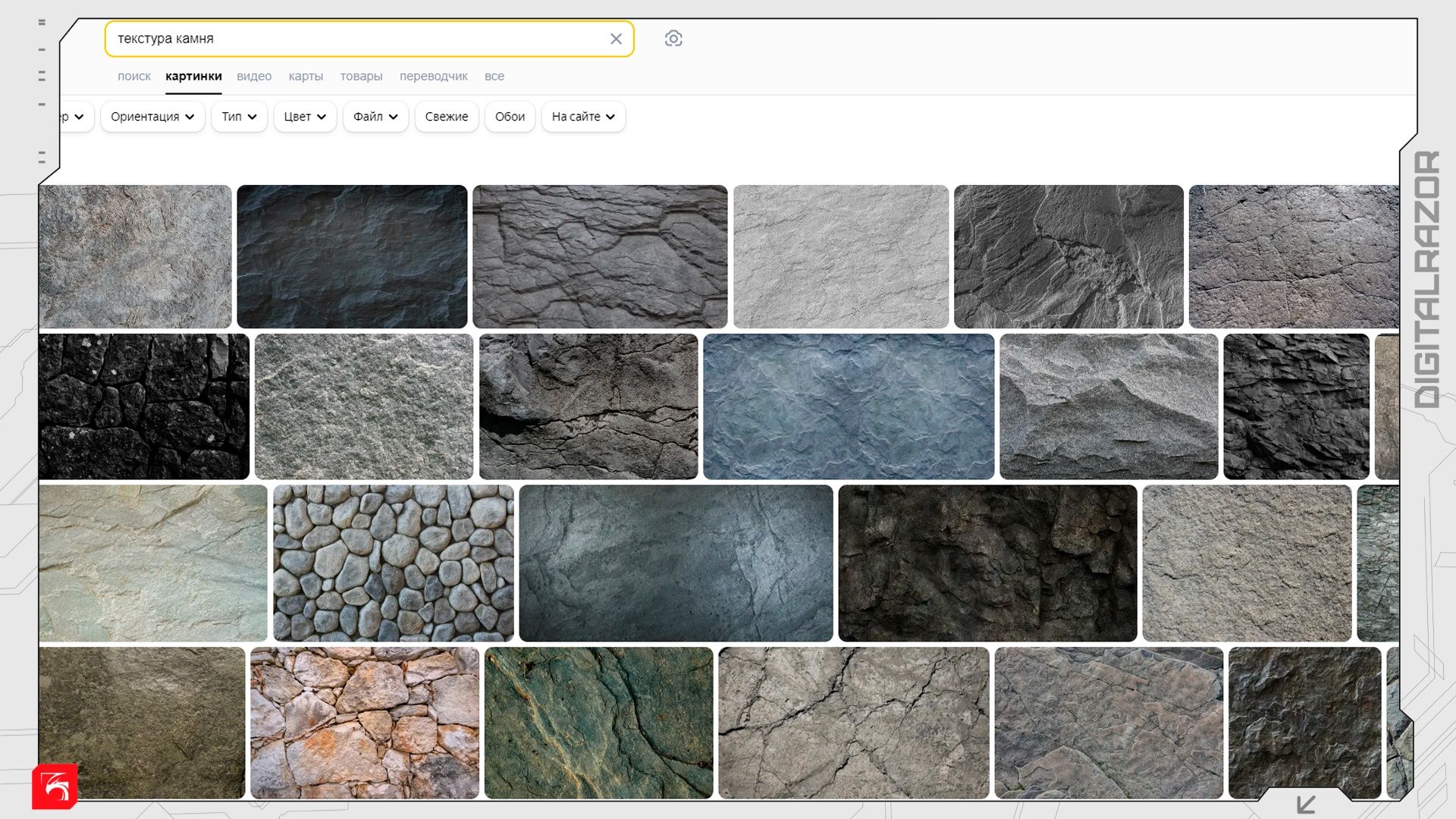Viewport: 1456px width, 819px height.
Task: Expand the Цвет color filter
Action: pos(305,117)
